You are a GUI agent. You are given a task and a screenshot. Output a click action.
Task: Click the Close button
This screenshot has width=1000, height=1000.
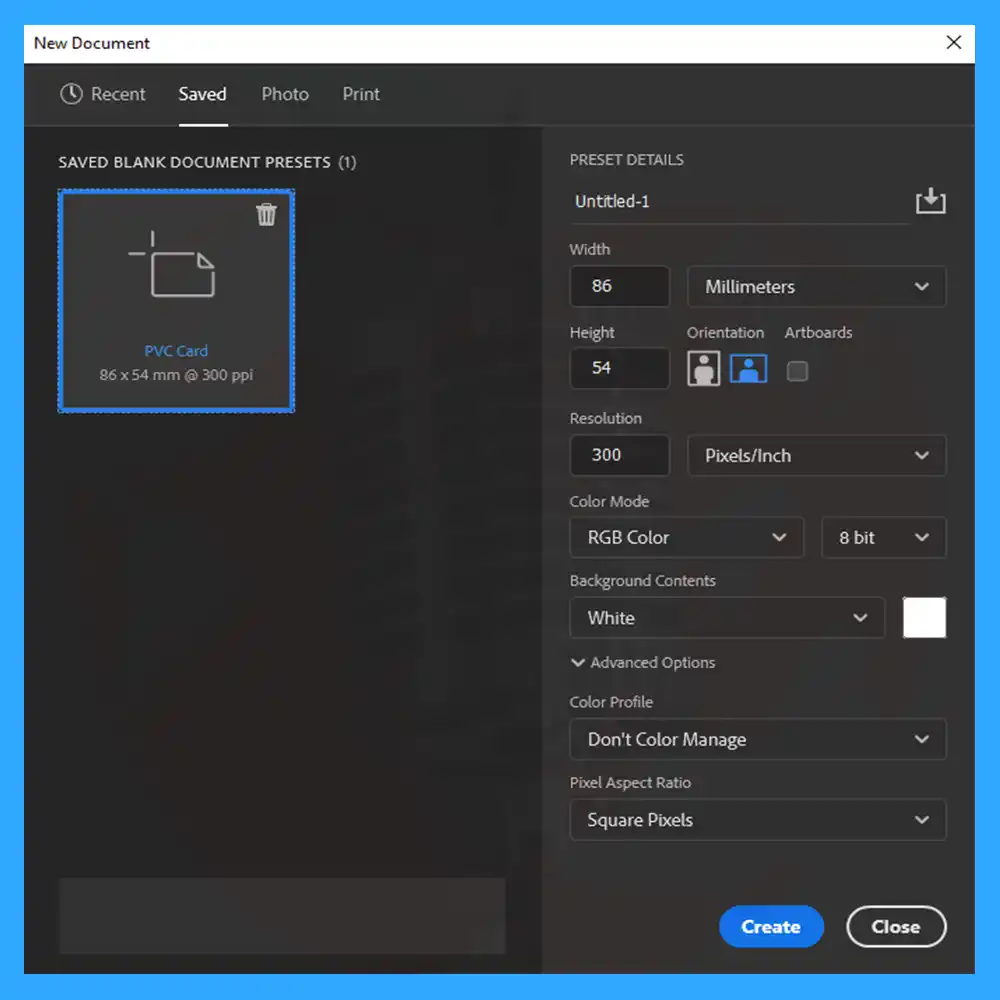click(x=896, y=926)
